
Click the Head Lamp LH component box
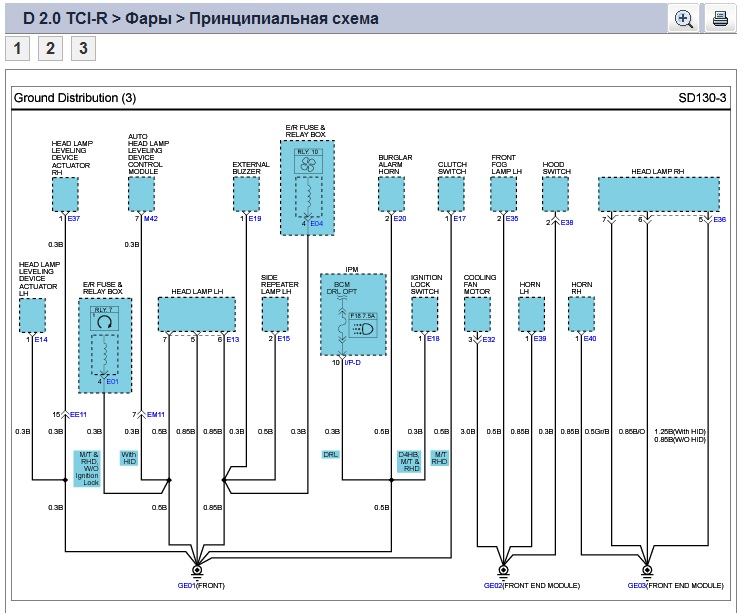coord(197,314)
